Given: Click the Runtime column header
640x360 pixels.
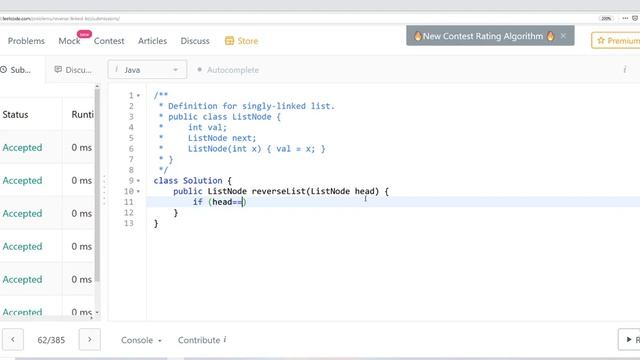Looking at the screenshot, I should pyautogui.click(x=82, y=115).
